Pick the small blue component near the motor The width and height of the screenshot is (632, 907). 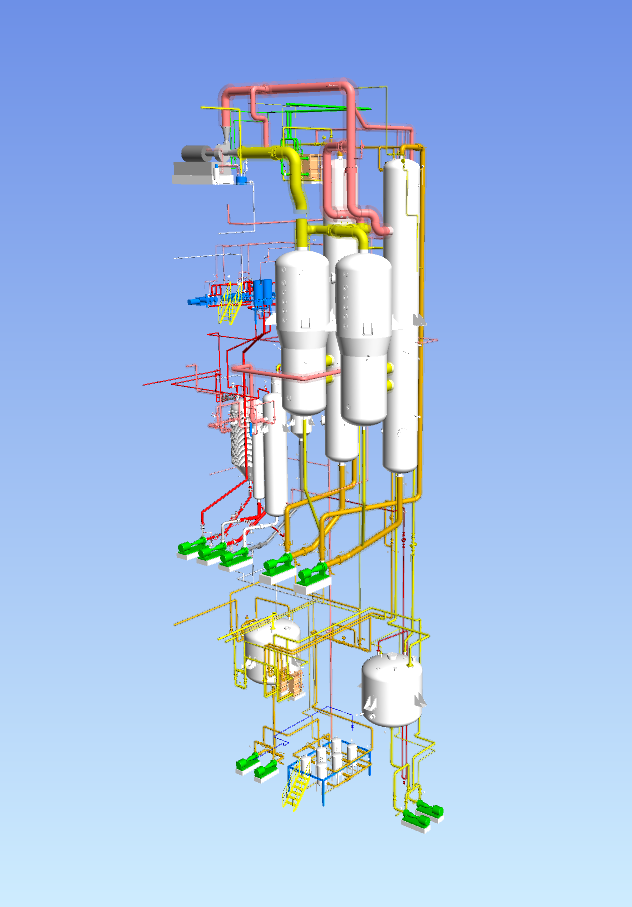coord(242,180)
